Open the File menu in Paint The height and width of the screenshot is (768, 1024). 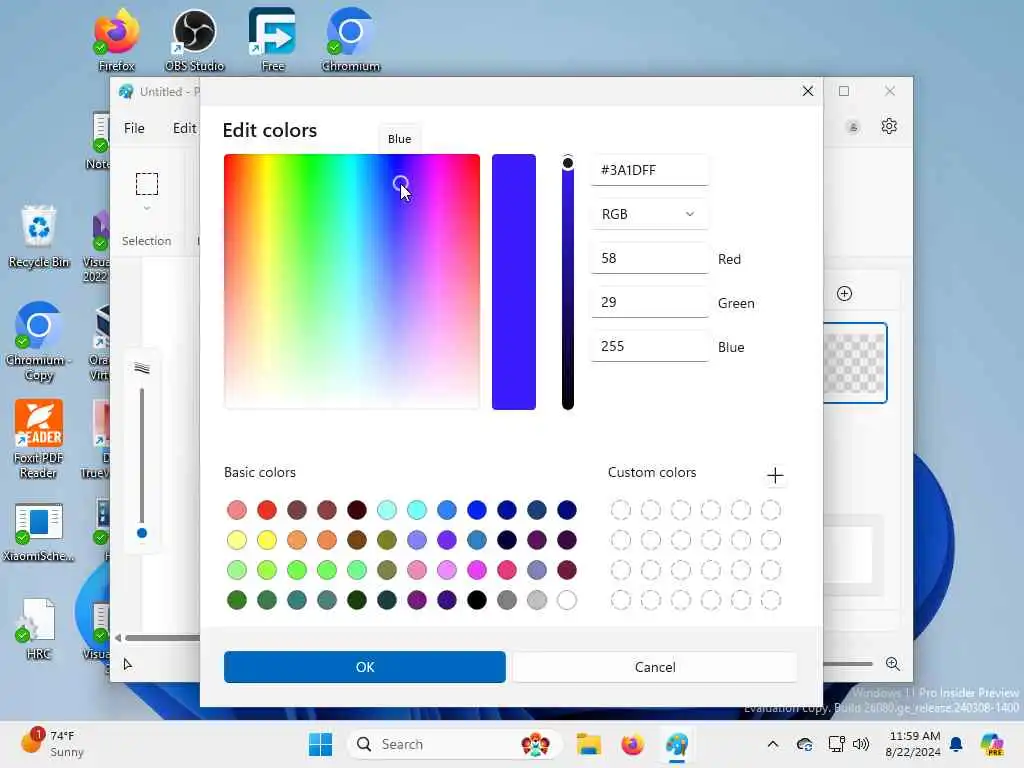(135, 128)
